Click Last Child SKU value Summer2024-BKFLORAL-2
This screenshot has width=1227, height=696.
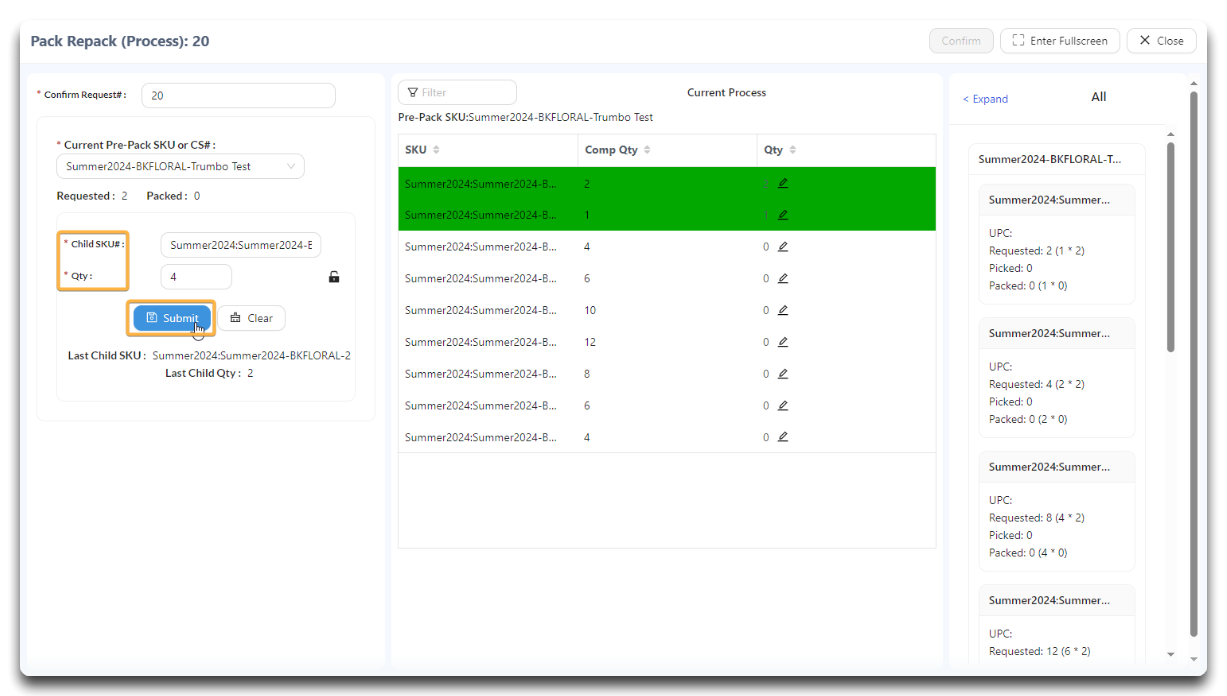251,355
